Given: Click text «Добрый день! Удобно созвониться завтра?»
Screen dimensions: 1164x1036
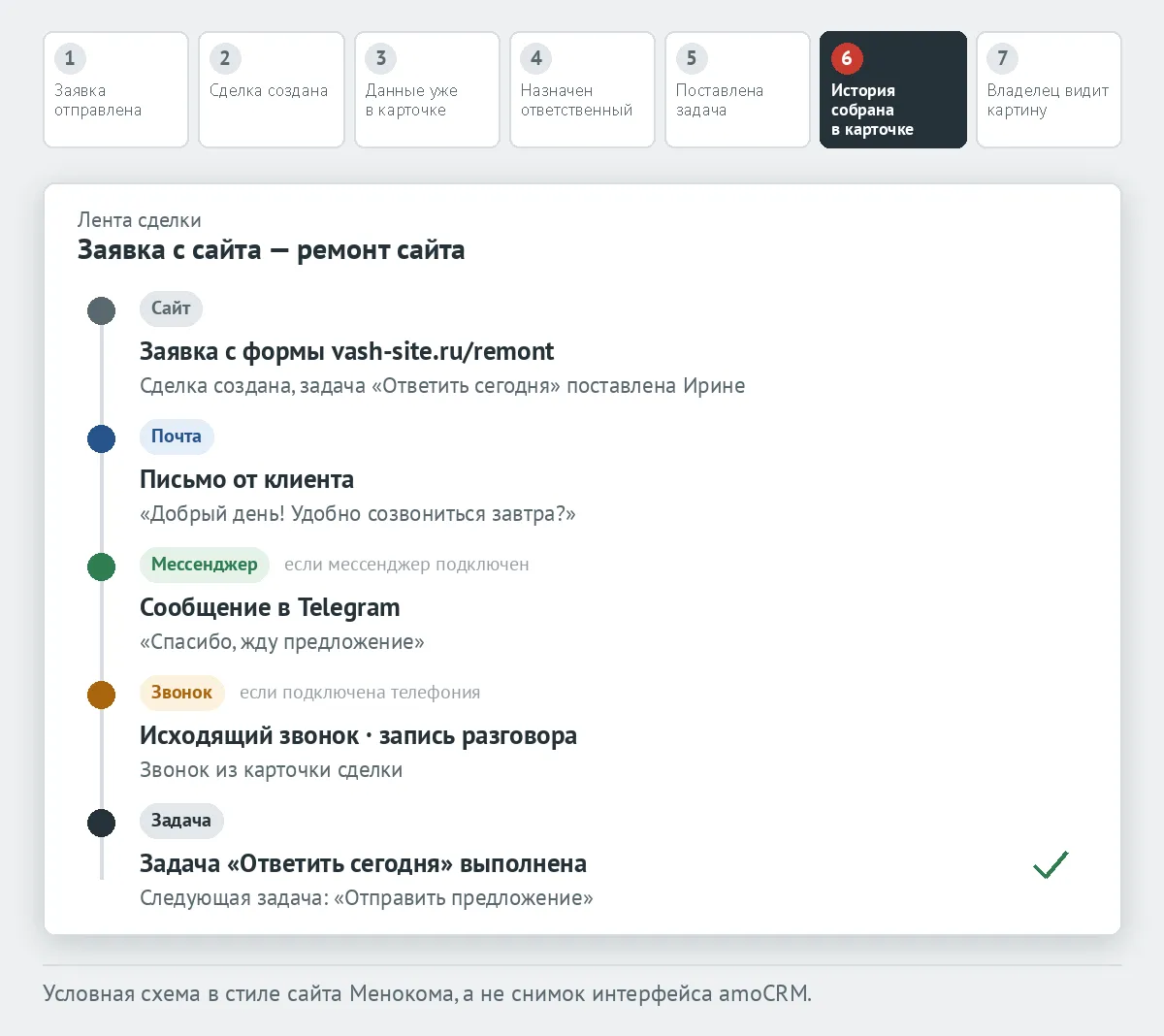Looking at the screenshot, I should click(358, 514).
